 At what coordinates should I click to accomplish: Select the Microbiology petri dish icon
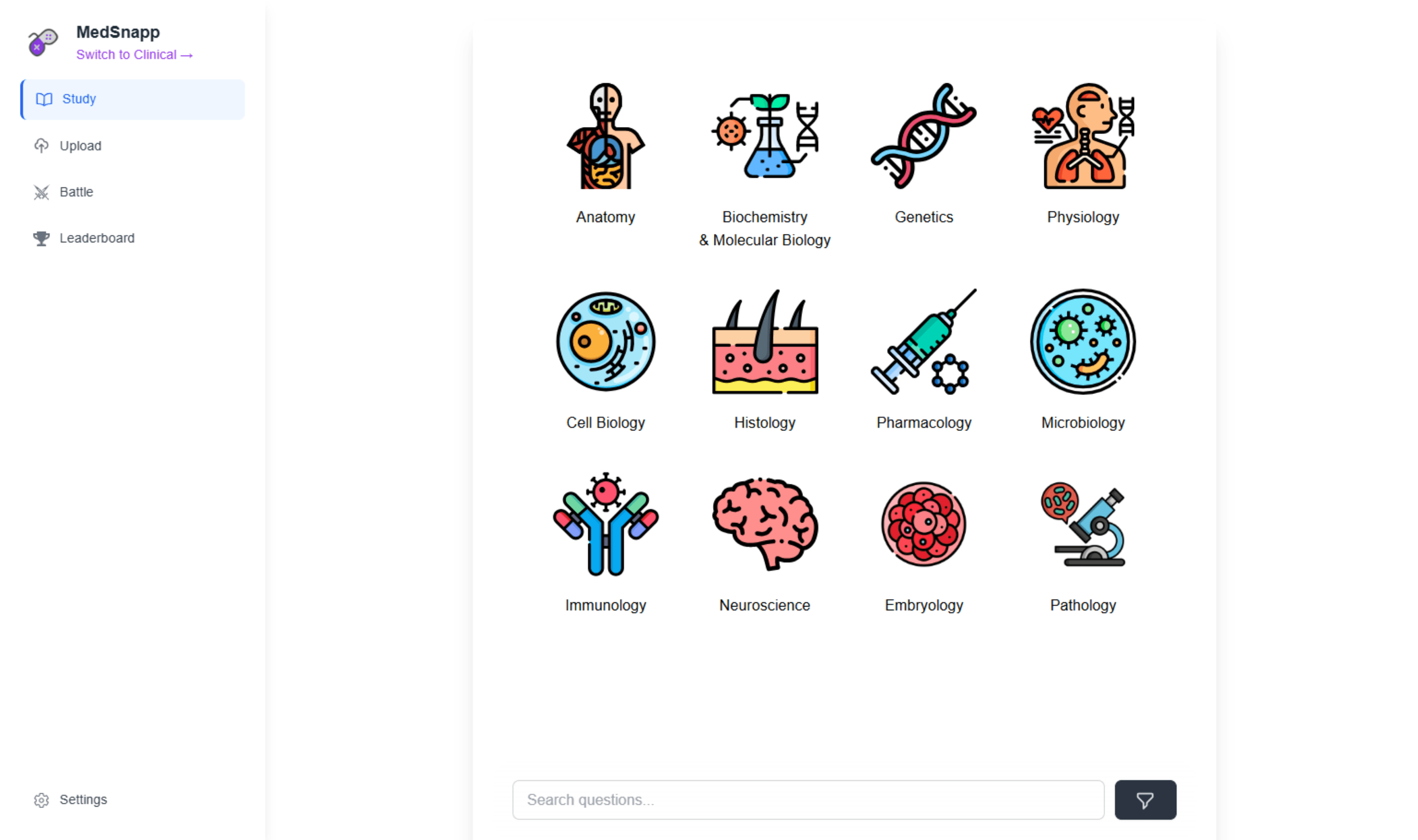pyautogui.click(x=1082, y=341)
